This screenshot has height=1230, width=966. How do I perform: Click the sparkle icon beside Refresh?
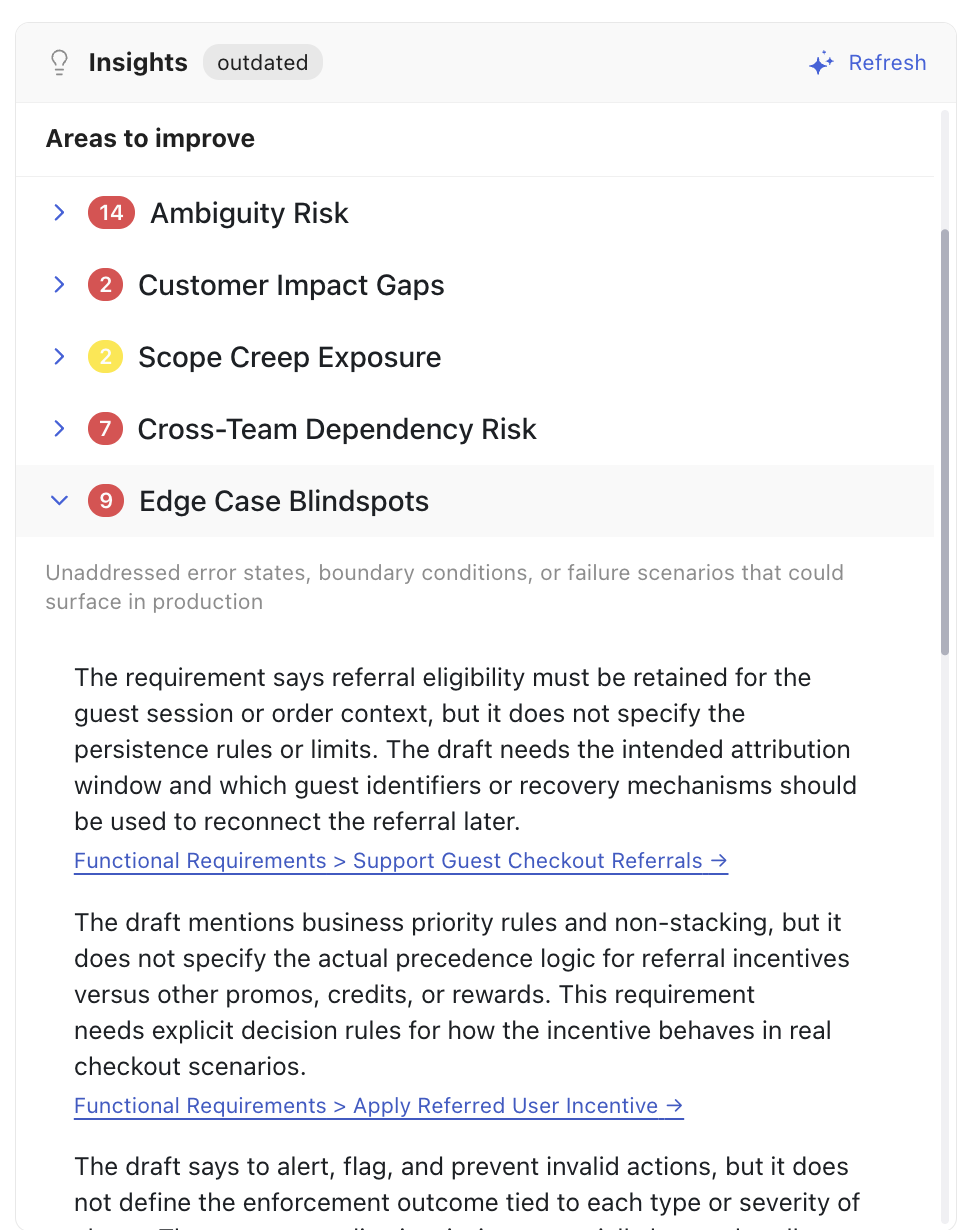[821, 63]
